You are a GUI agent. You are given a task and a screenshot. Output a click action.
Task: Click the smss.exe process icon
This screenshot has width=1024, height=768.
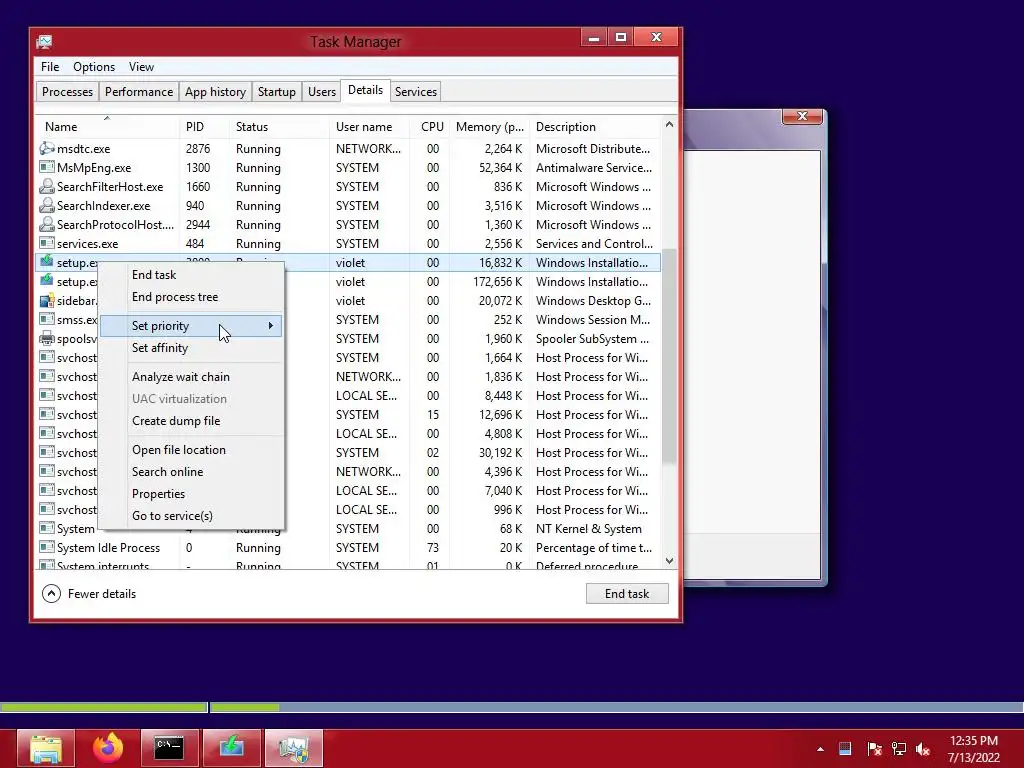click(46, 319)
